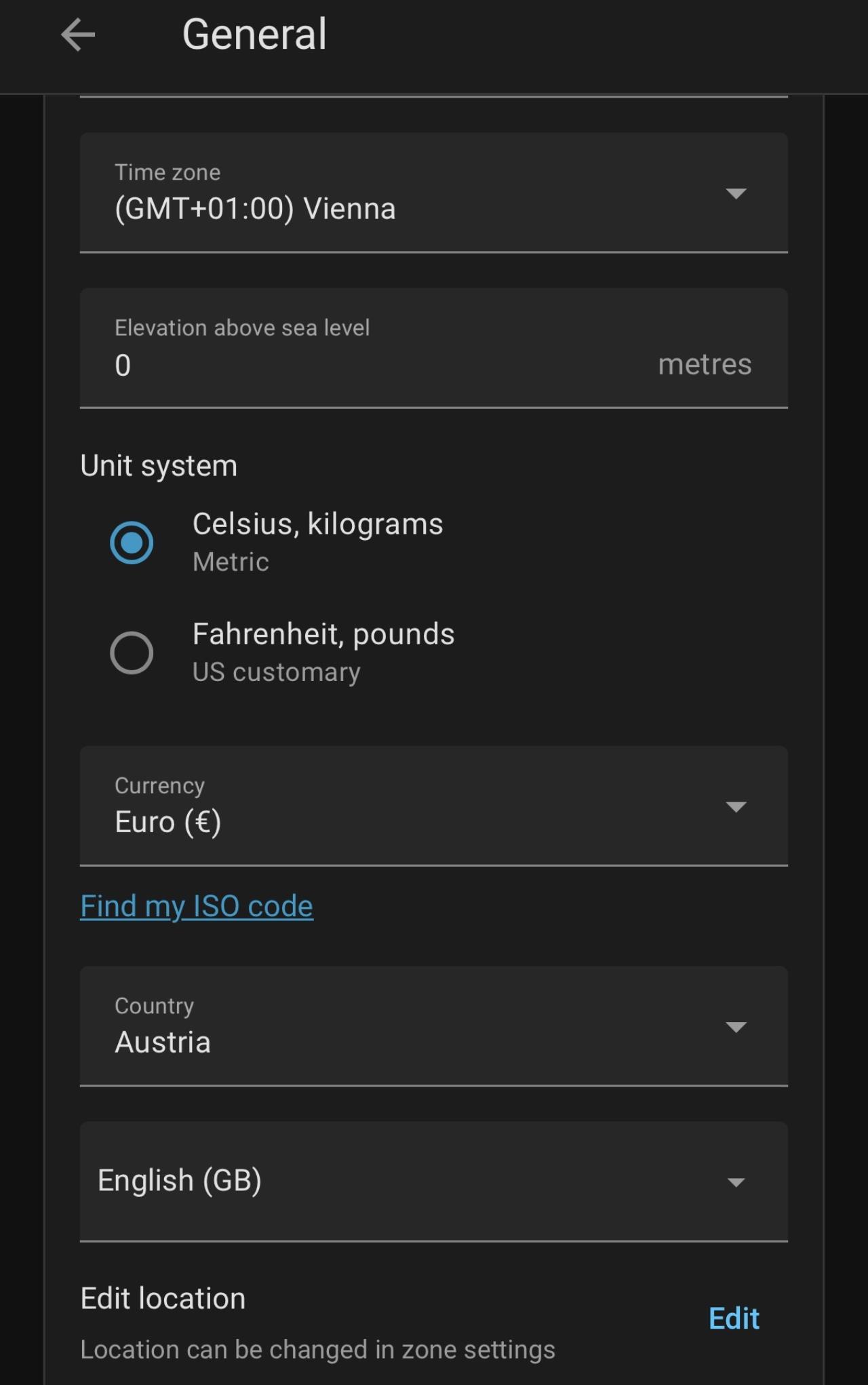The height and width of the screenshot is (1385, 868).
Task: Click the General page title
Action: pyautogui.click(x=254, y=35)
